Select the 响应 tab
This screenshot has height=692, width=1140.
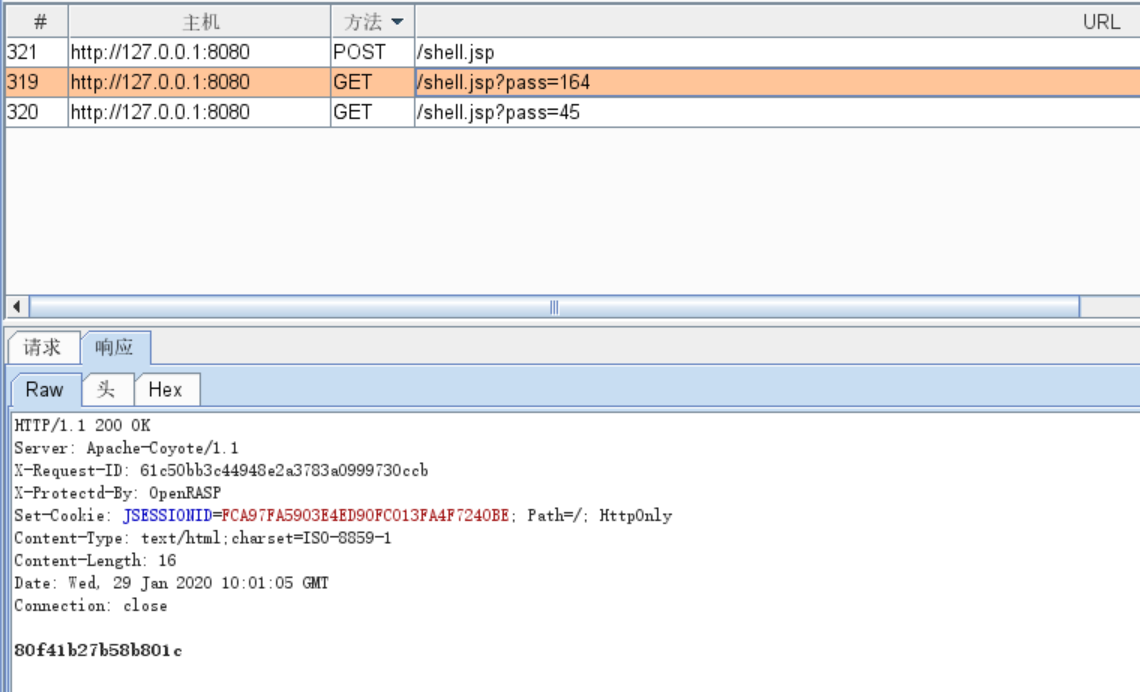[x=115, y=347]
